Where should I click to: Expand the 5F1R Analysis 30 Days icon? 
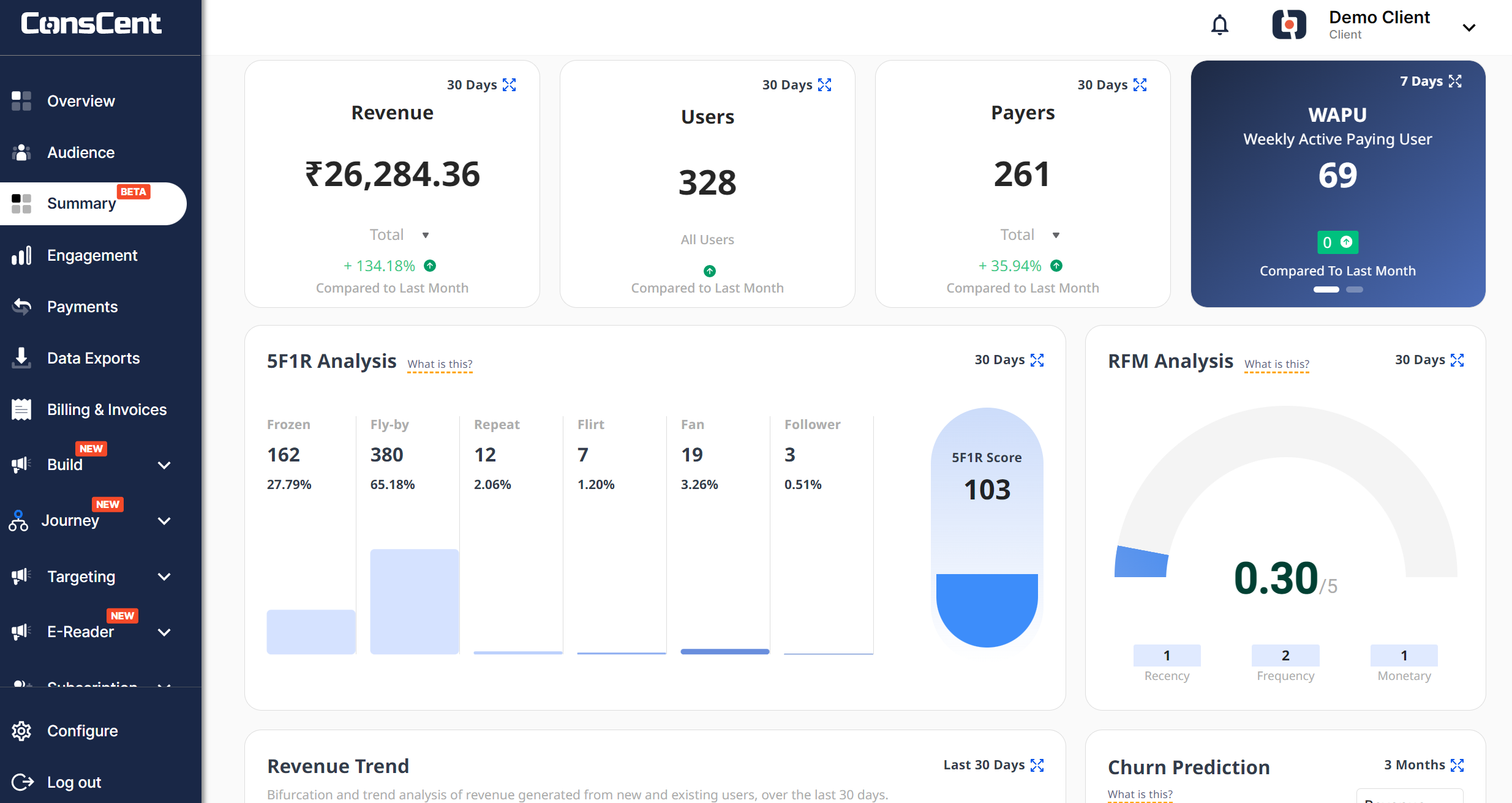1037,360
